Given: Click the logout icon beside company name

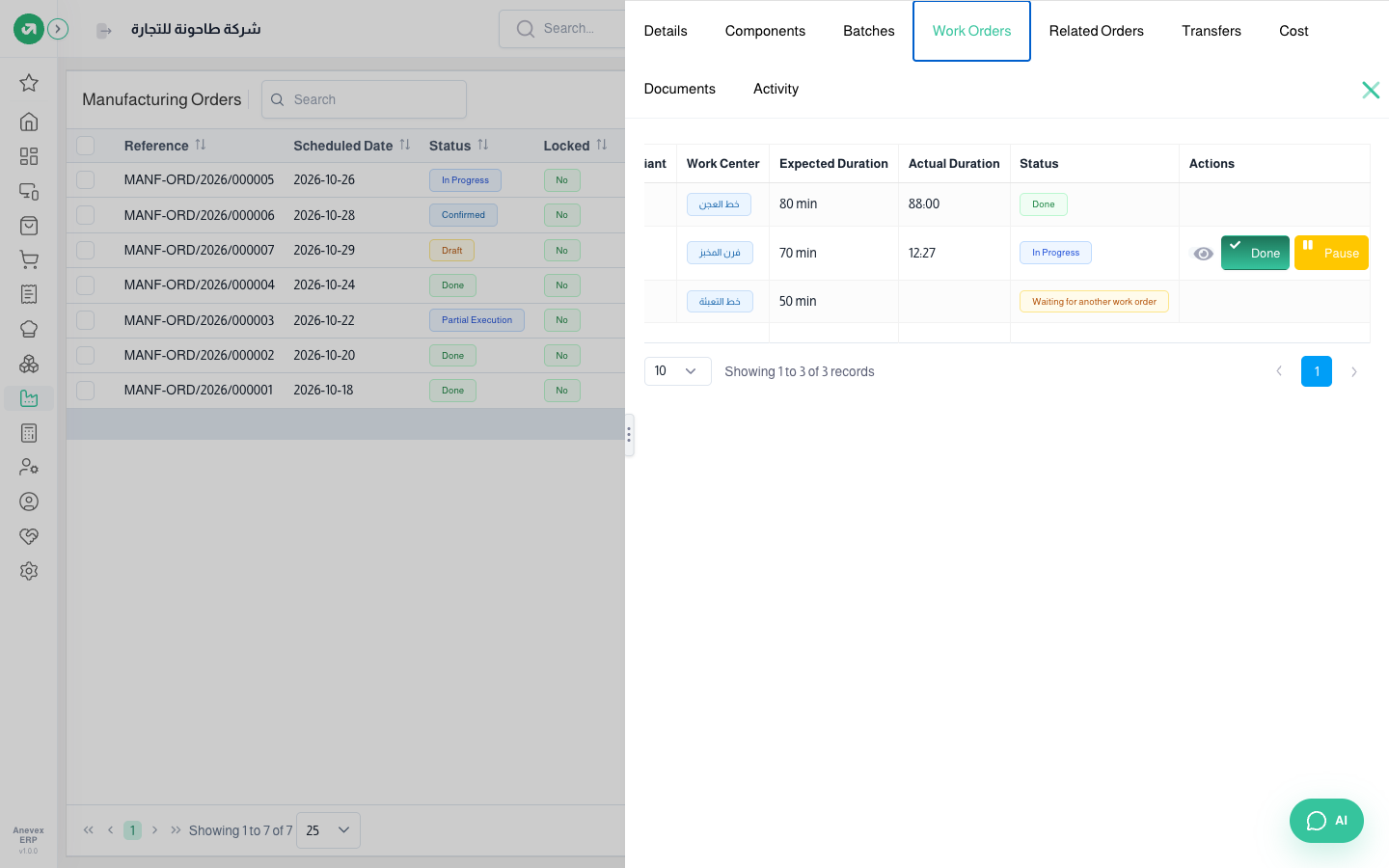Looking at the screenshot, I should tap(104, 31).
